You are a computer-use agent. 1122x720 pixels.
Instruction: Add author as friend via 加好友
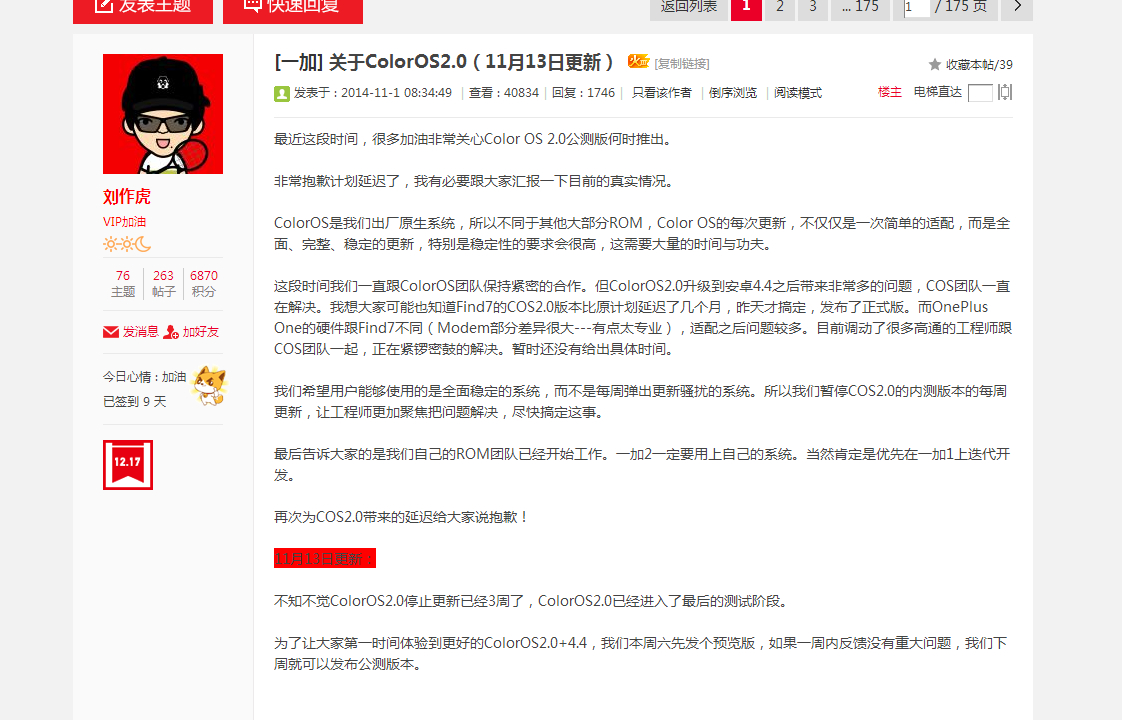click(191, 332)
